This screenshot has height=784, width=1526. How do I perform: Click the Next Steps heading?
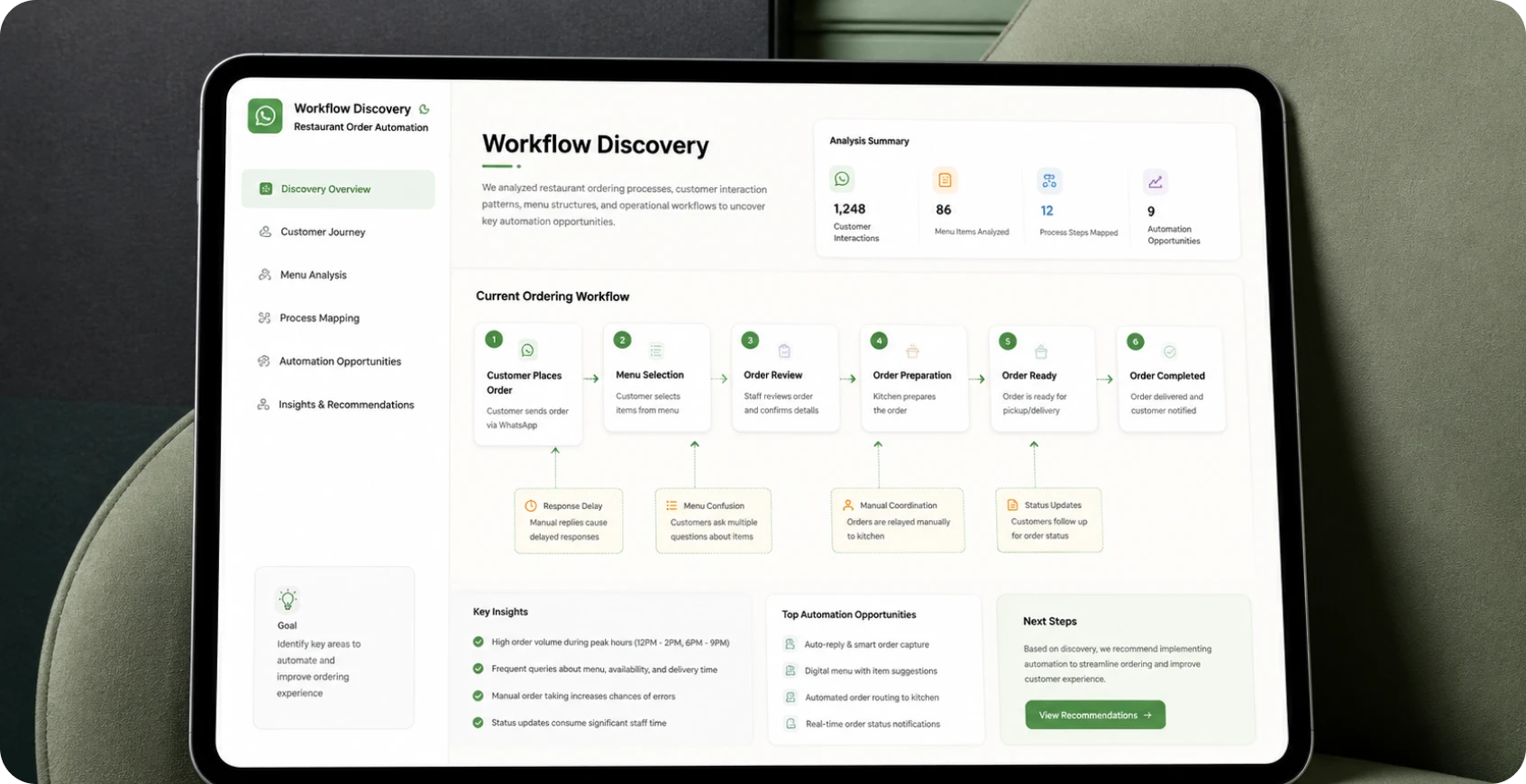coord(1050,622)
